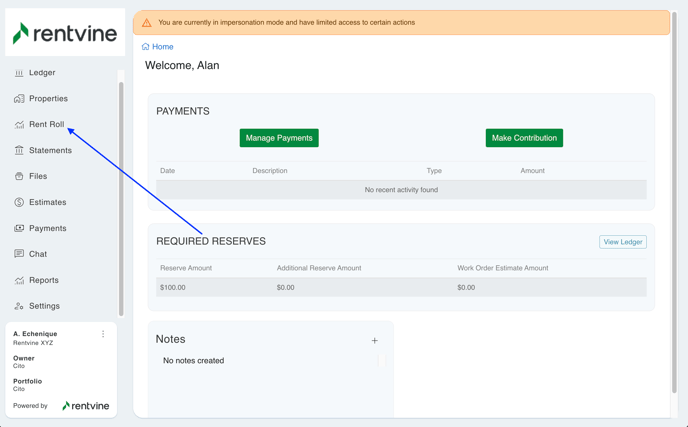
Task: Follow the Home breadcrumb link
Action: [x=162, y=47]
